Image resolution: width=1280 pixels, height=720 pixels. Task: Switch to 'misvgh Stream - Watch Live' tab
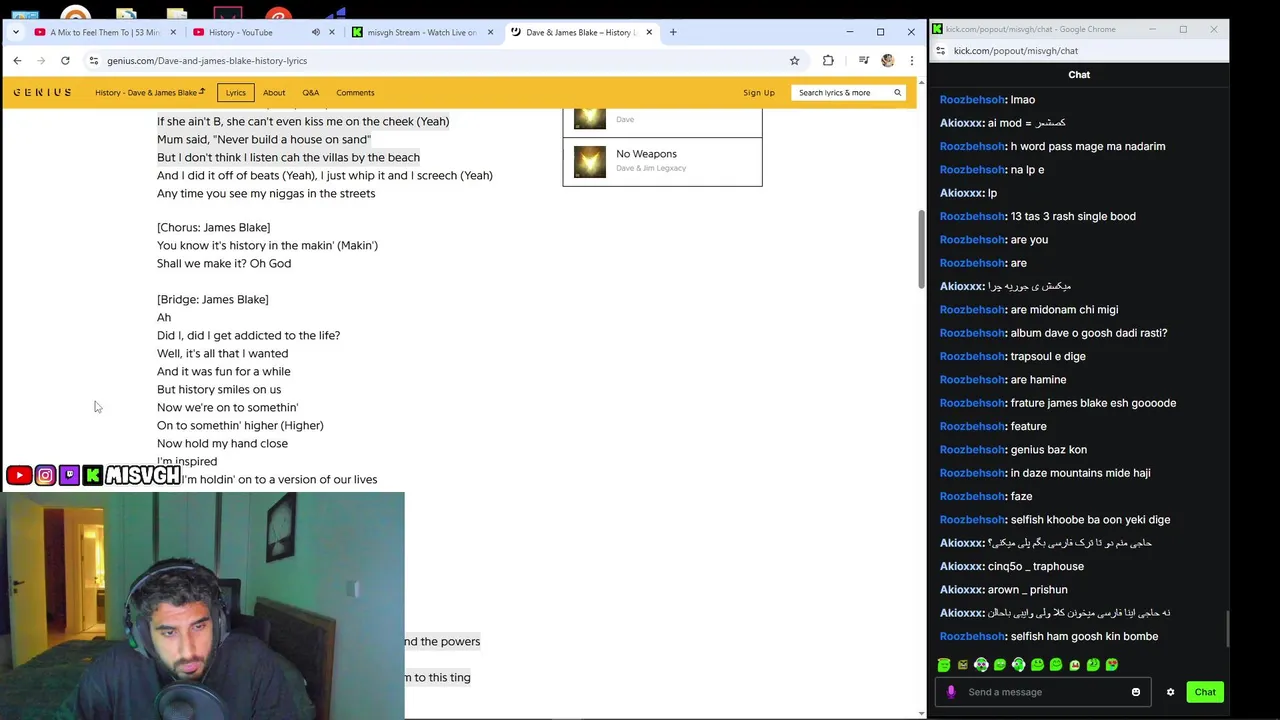(x=421, y=32)
